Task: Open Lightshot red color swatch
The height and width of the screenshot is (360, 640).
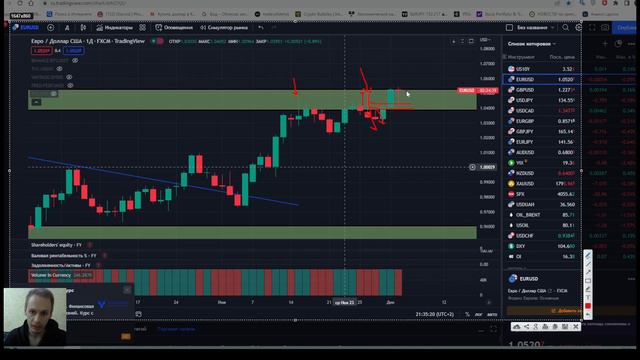Action: [588, 306]
